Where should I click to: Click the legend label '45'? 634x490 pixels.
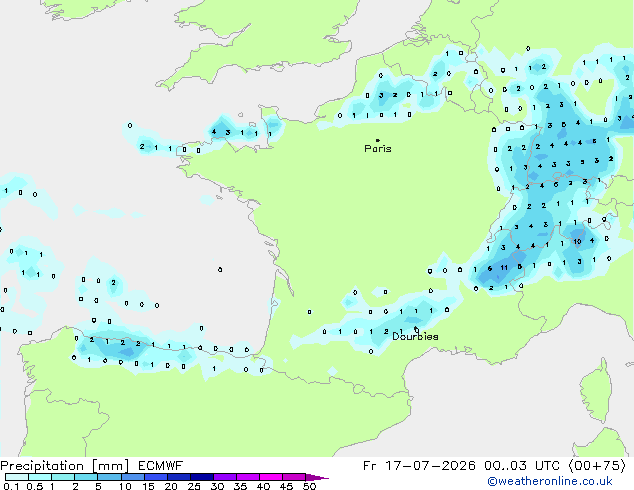point(286,486)
